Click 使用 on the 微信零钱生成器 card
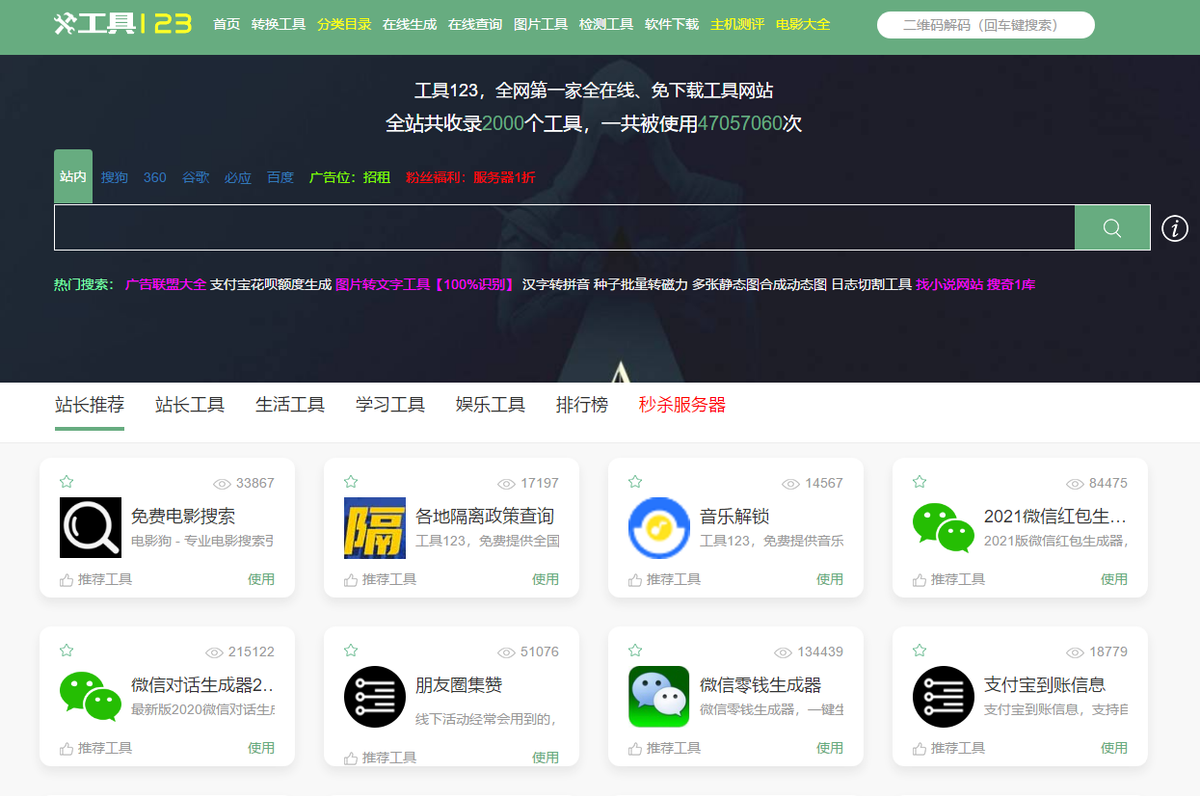 pyautogui.click(x=830, y=748)
